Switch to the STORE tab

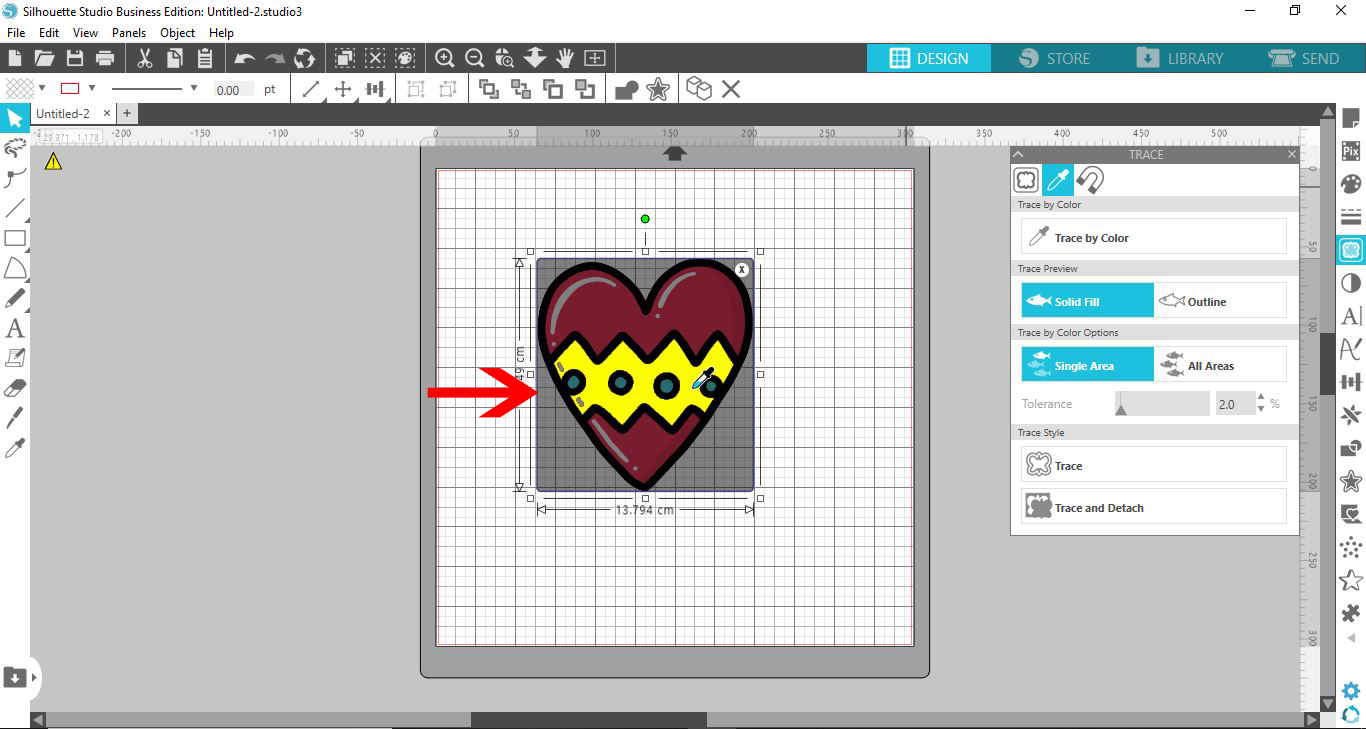1054,58
